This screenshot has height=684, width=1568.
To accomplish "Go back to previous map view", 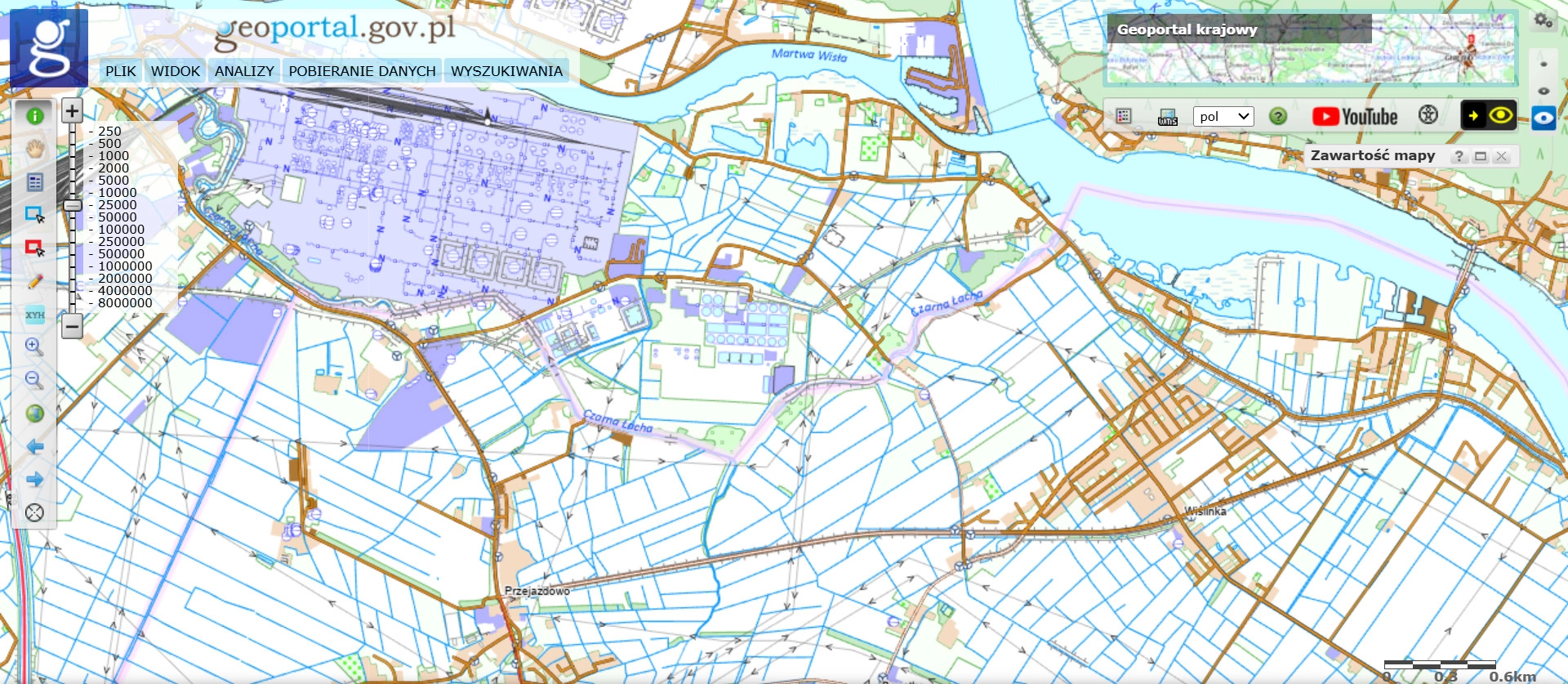I will click(x=34, y=447).
